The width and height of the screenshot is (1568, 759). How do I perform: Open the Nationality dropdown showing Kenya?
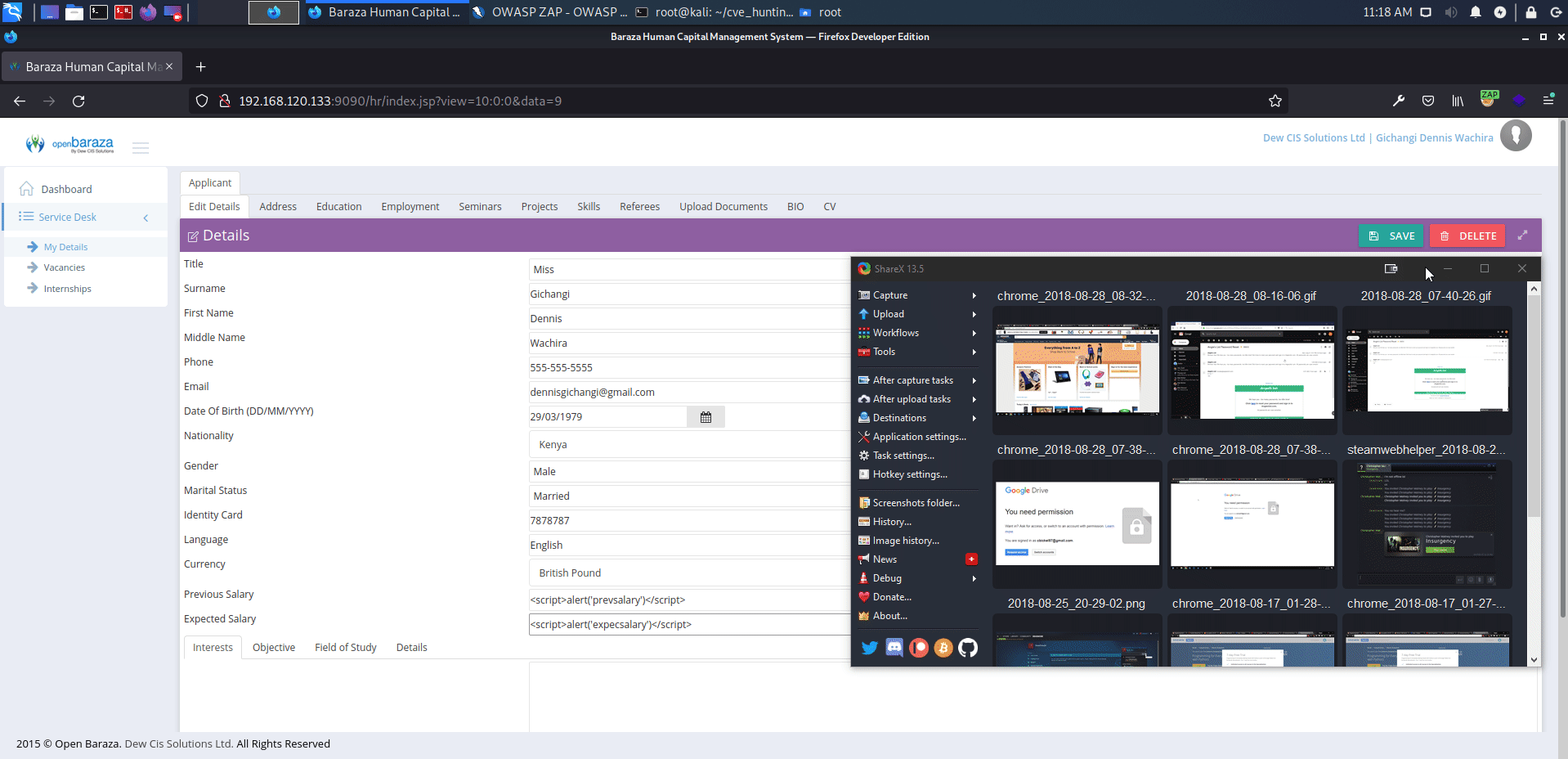(689, 445)
